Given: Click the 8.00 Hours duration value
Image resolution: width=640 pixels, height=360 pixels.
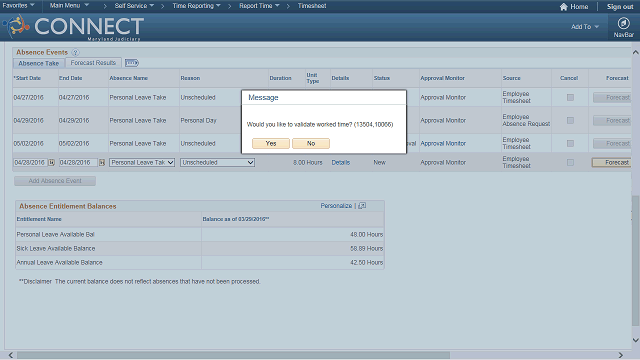Looking at the screenshot, I should [307, 162].
